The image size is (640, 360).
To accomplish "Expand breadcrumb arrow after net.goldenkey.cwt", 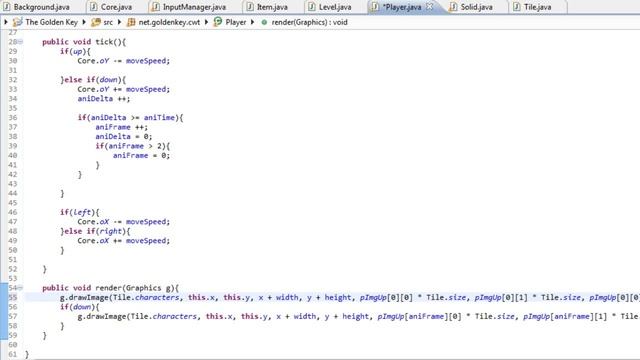I will pyautogui.click(x=207, y=22).
